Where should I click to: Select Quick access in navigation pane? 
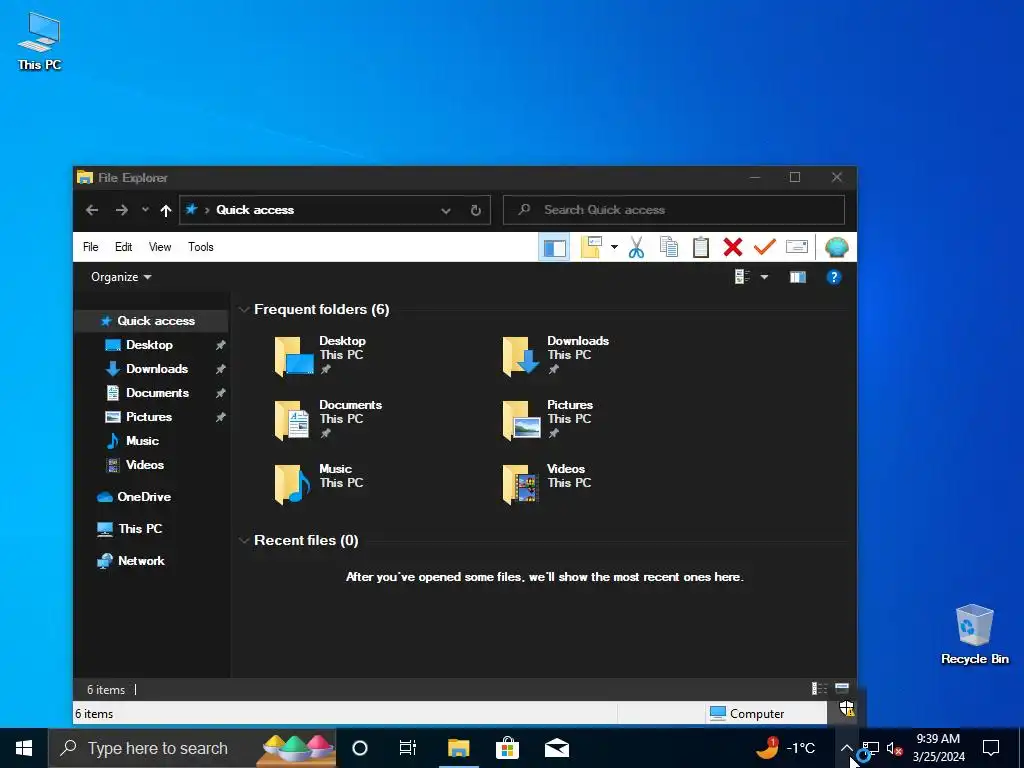(152, 321)
